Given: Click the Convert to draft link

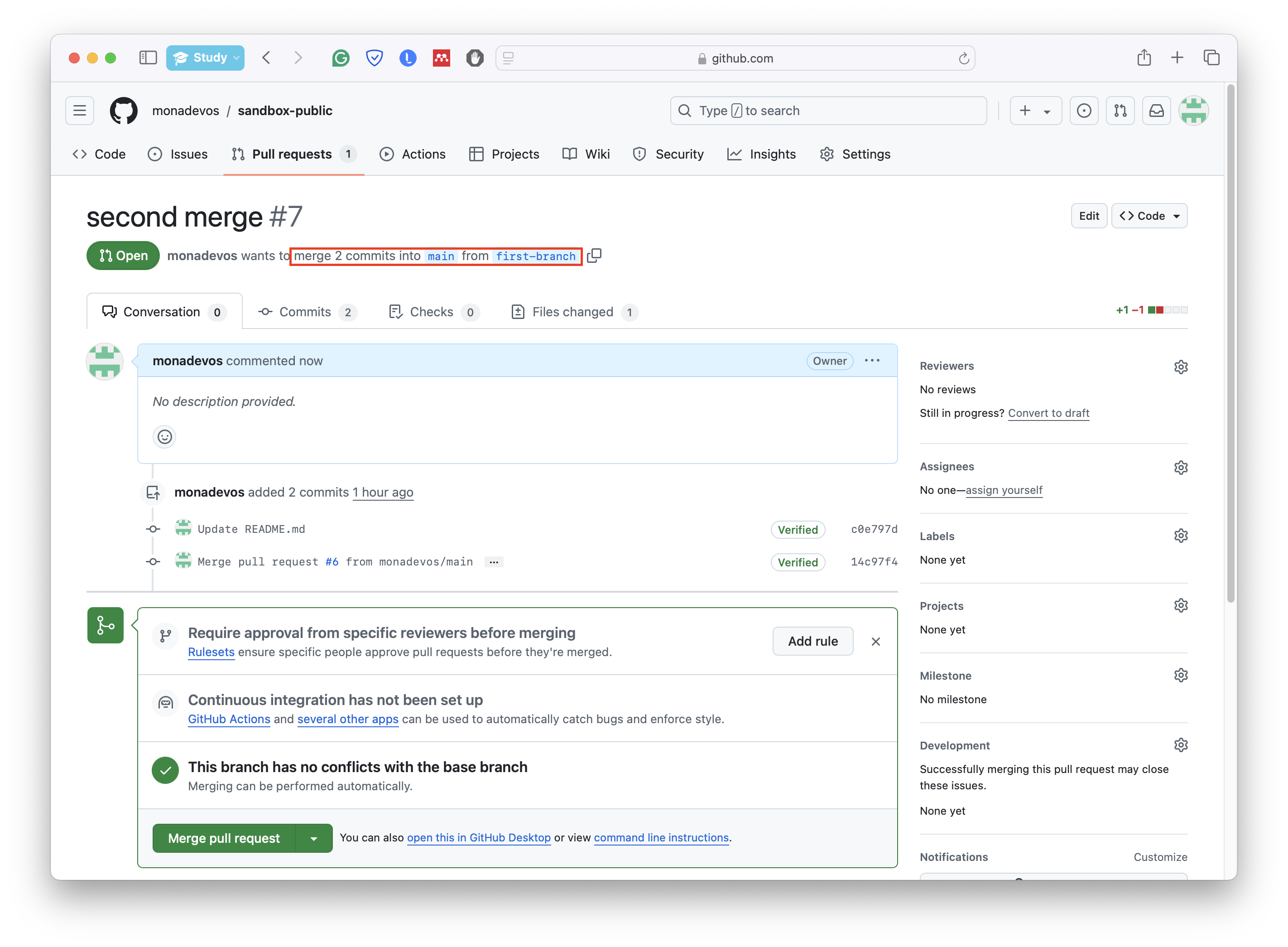Looking at the screenshot, I should 1048,413.
